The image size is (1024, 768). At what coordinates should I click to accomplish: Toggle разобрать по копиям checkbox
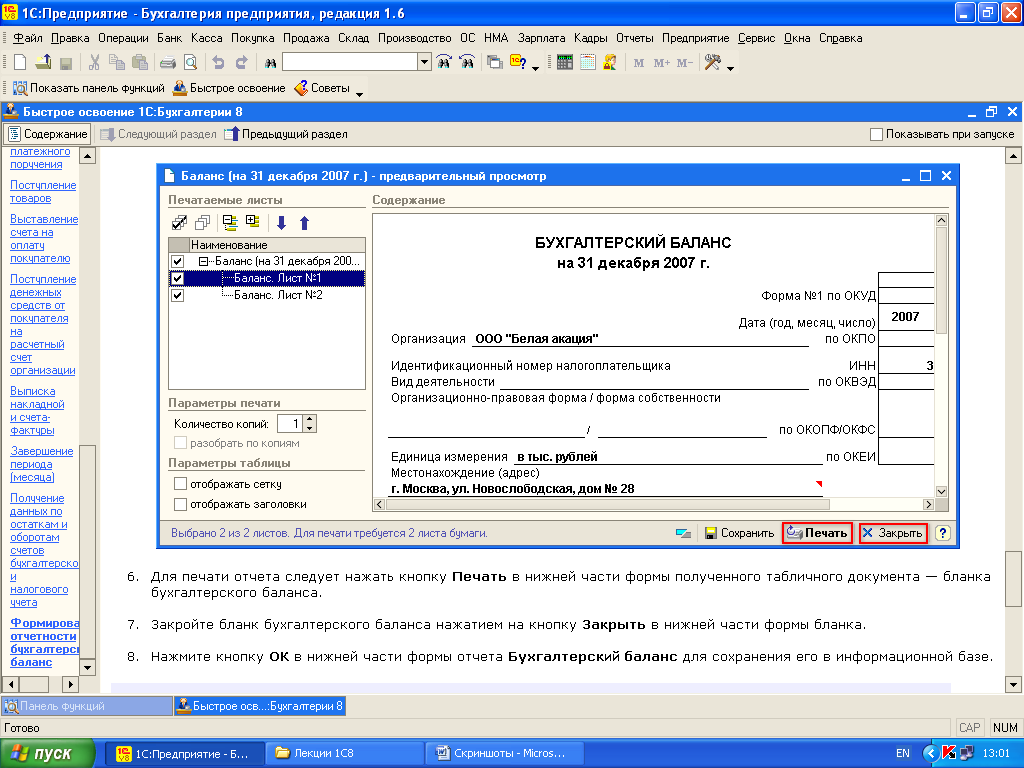coord(180,443)
